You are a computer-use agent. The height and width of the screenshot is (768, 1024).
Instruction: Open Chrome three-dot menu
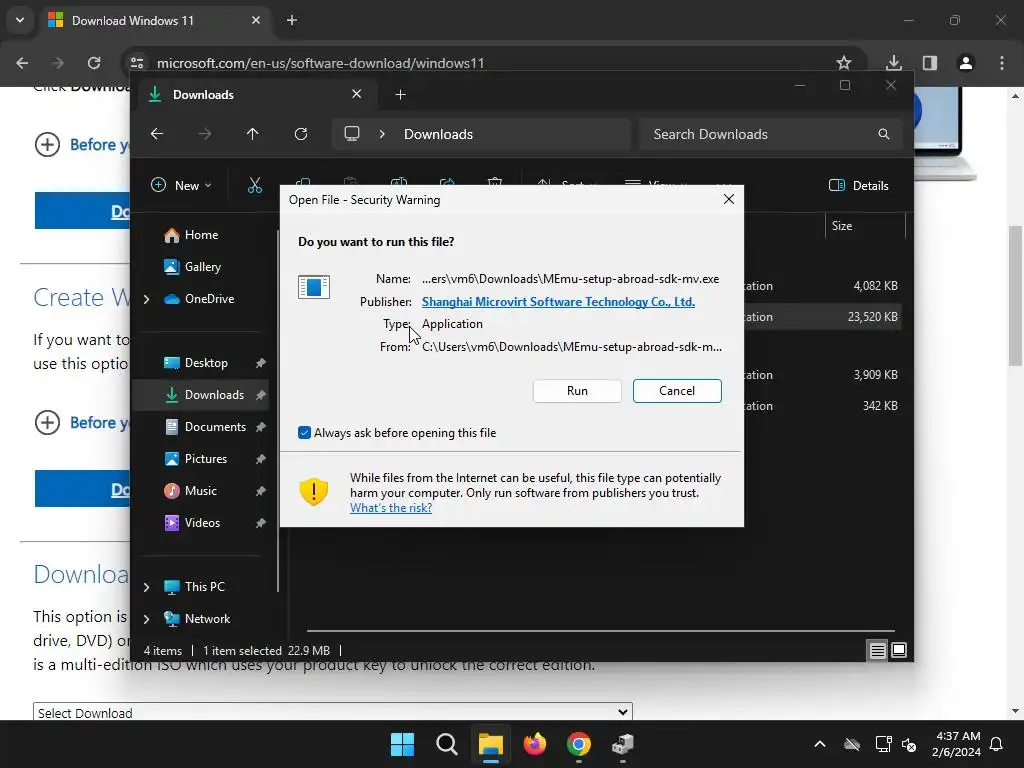point(1002,63)
